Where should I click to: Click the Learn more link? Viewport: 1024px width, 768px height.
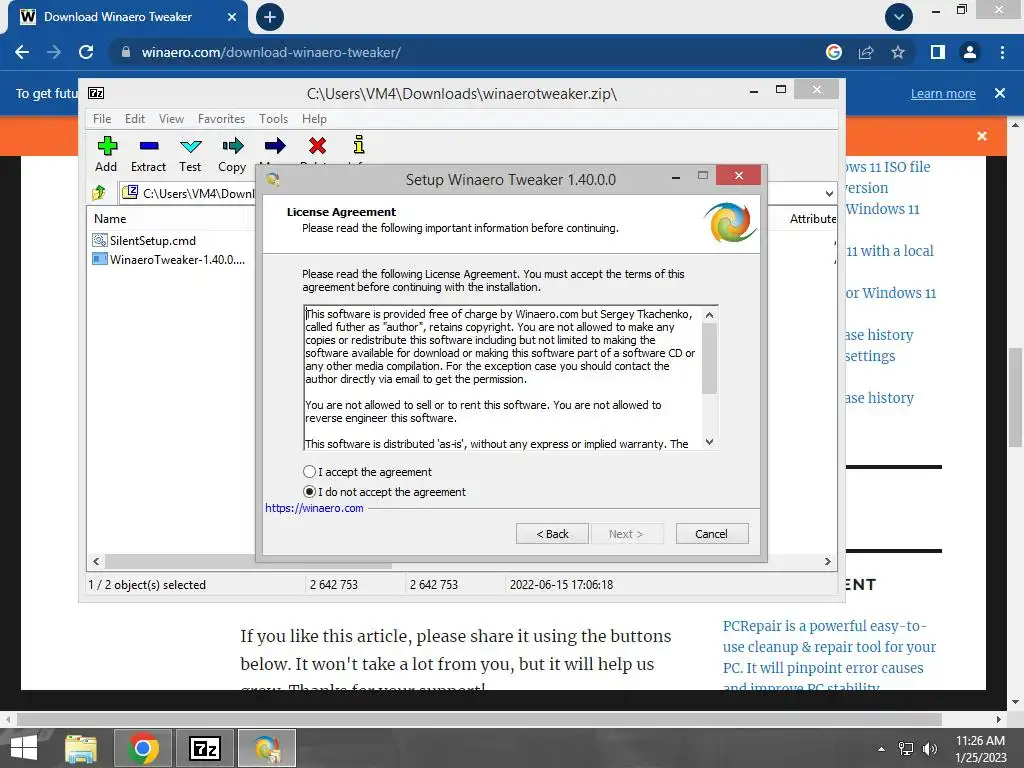coord(943,93)
